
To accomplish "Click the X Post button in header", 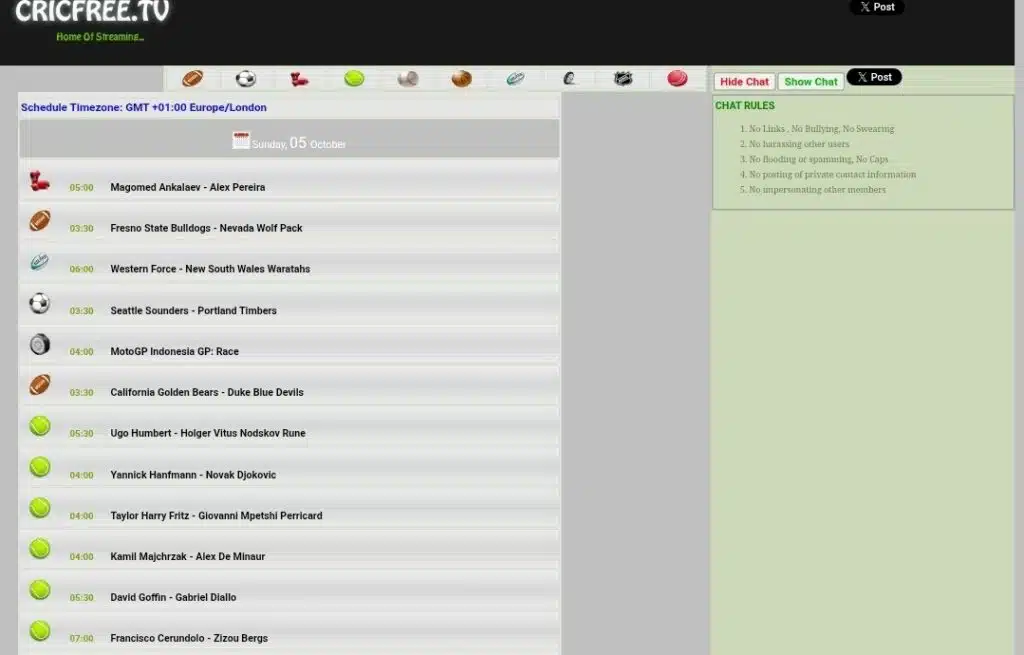I will coord(877,7).
